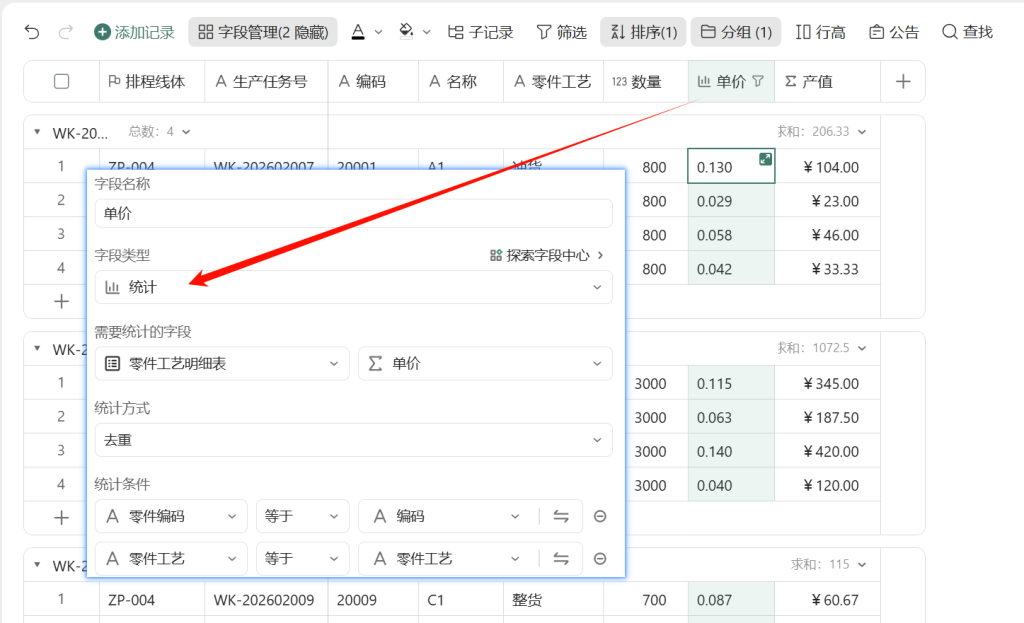The image size is (1024, 623).
Task: Click the 字段名称 input containing 单价
Action: (x=353, y=214)
